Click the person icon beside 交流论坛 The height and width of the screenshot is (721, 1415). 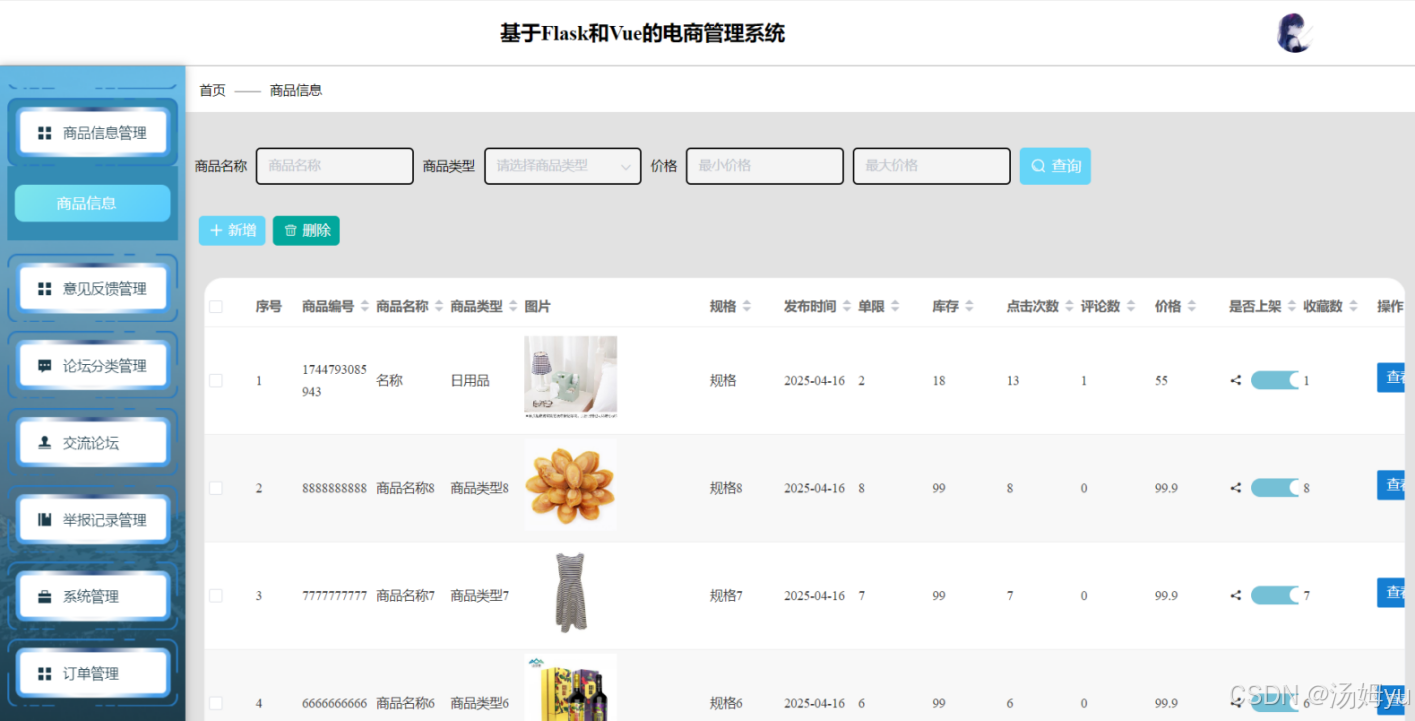point(44,443)
